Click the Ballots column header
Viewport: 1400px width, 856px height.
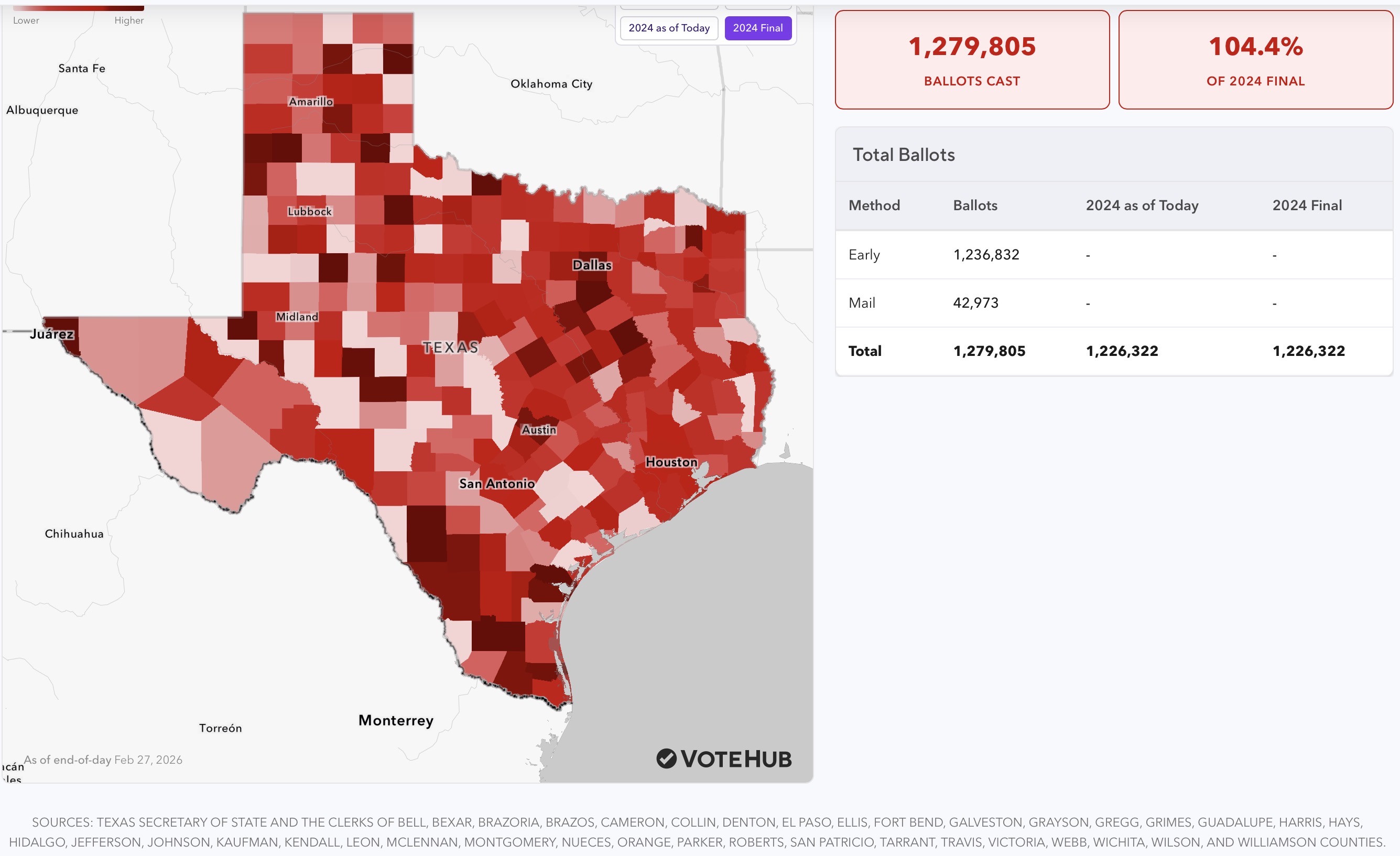coord(975,205)
